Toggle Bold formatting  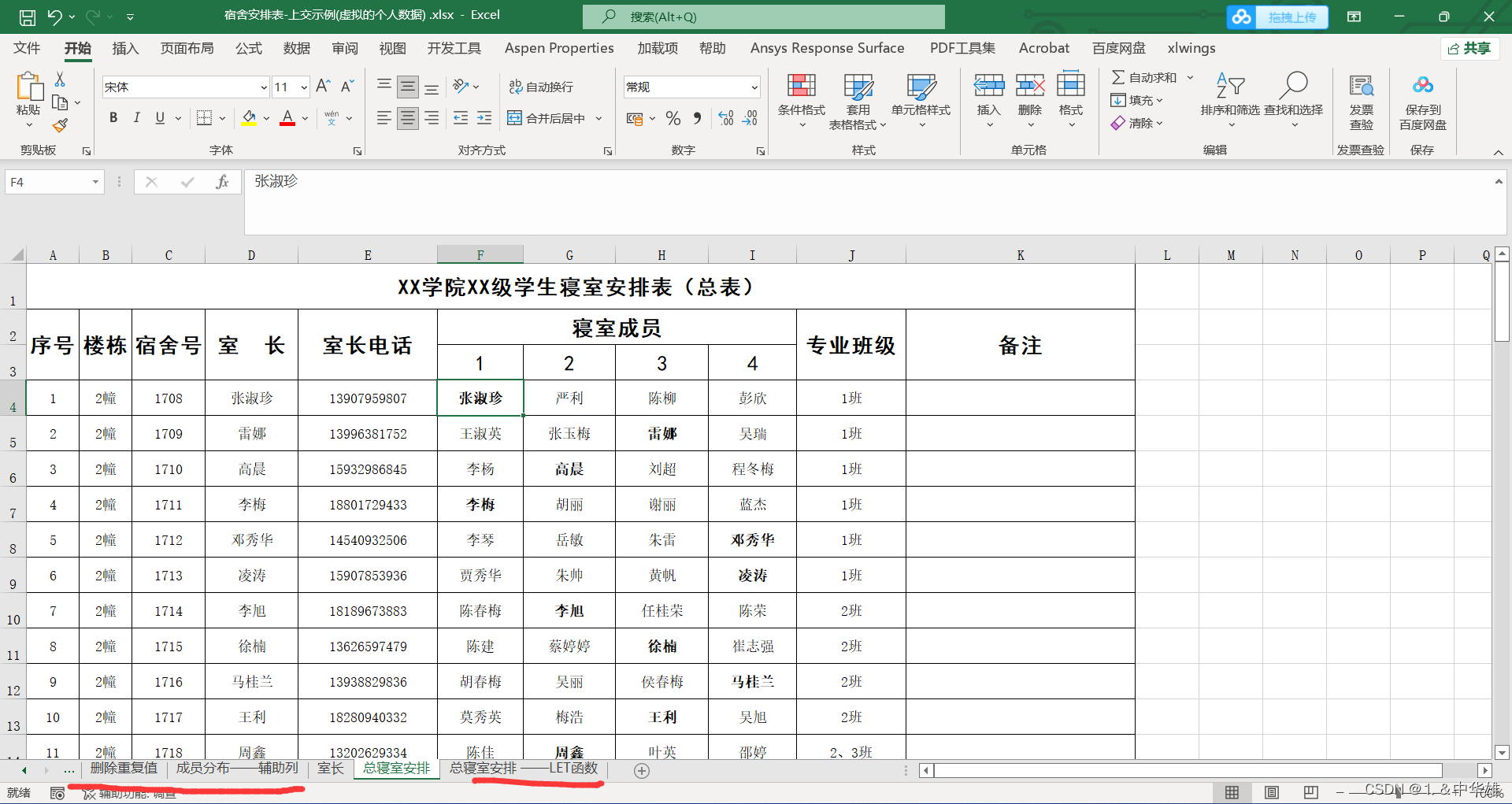pos(113,118)
